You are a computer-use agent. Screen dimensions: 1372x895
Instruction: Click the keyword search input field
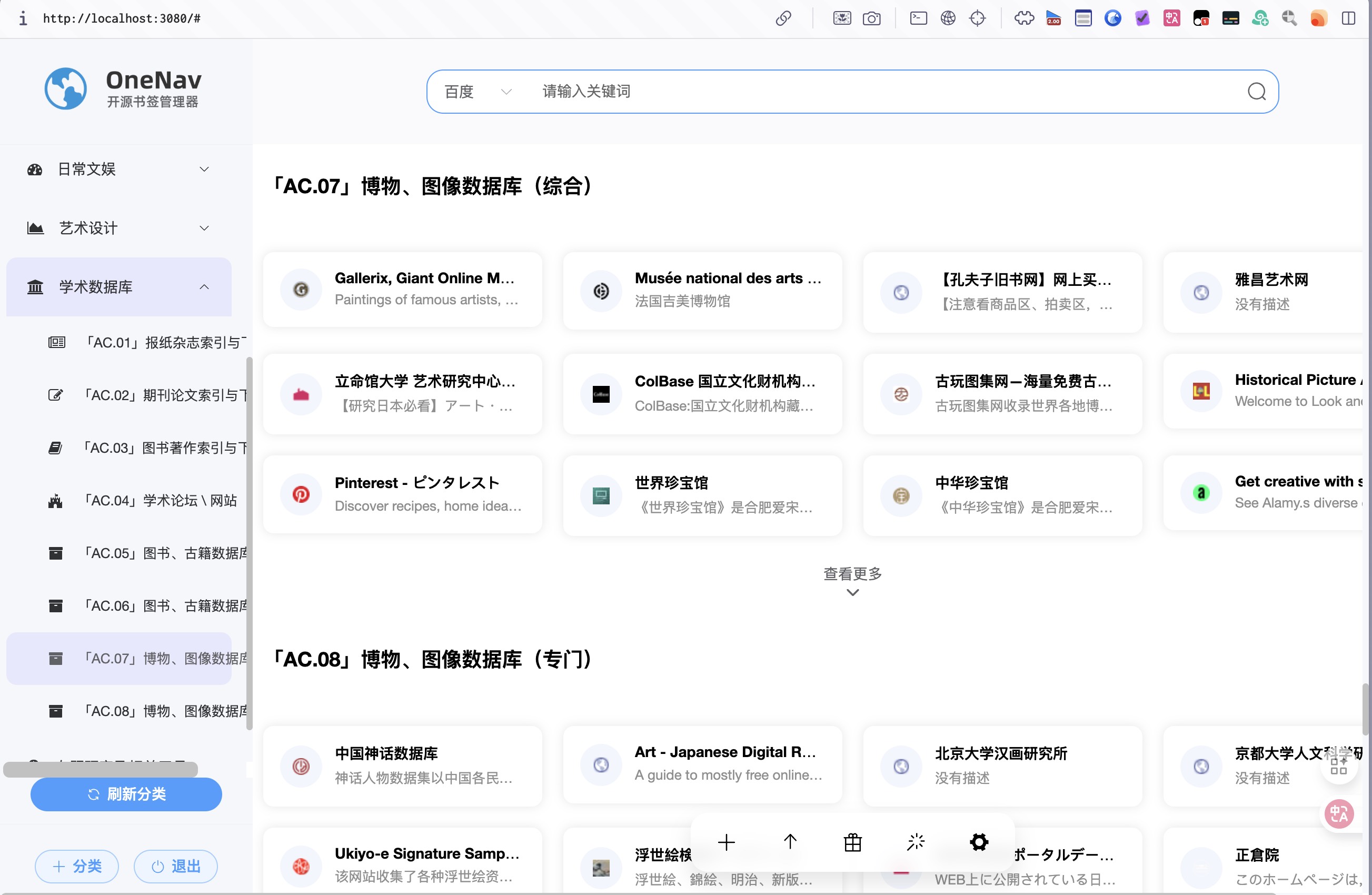[x=864, y=92]
